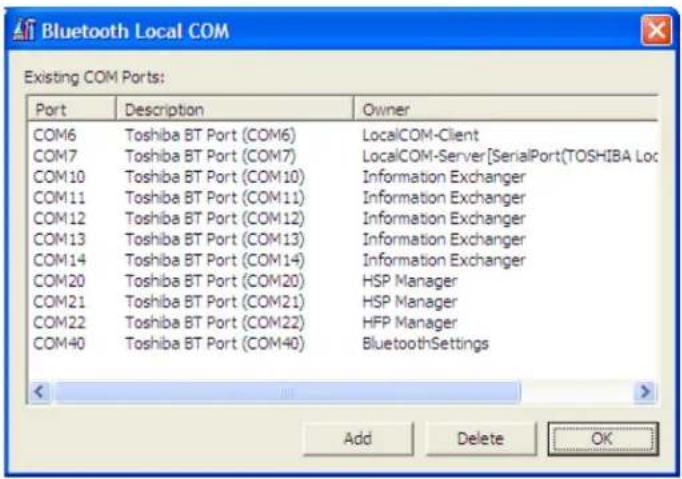Click description Toshiba BT Port (COM10)

pyautogui.click(x=215, y=177)
